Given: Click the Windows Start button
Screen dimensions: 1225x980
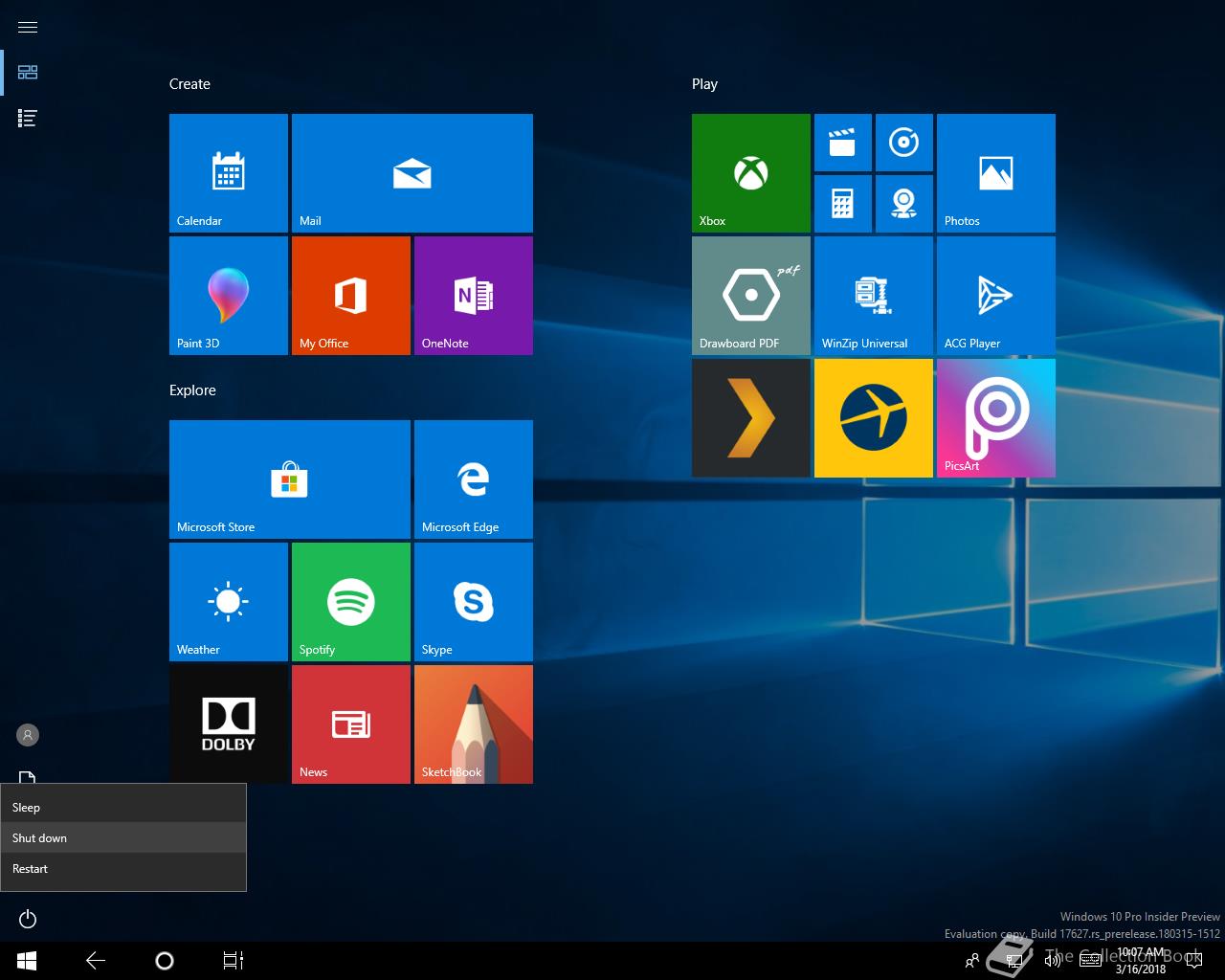Looking at the screenshot, I should click(x=27, y=961).
